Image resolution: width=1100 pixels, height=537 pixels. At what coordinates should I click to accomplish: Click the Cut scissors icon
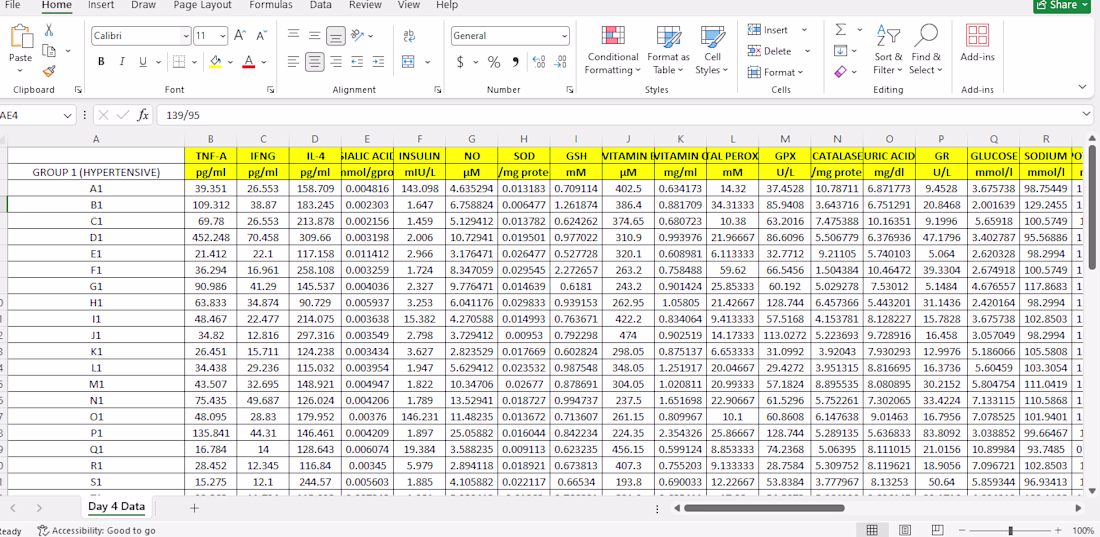click(x=48, y=30)
